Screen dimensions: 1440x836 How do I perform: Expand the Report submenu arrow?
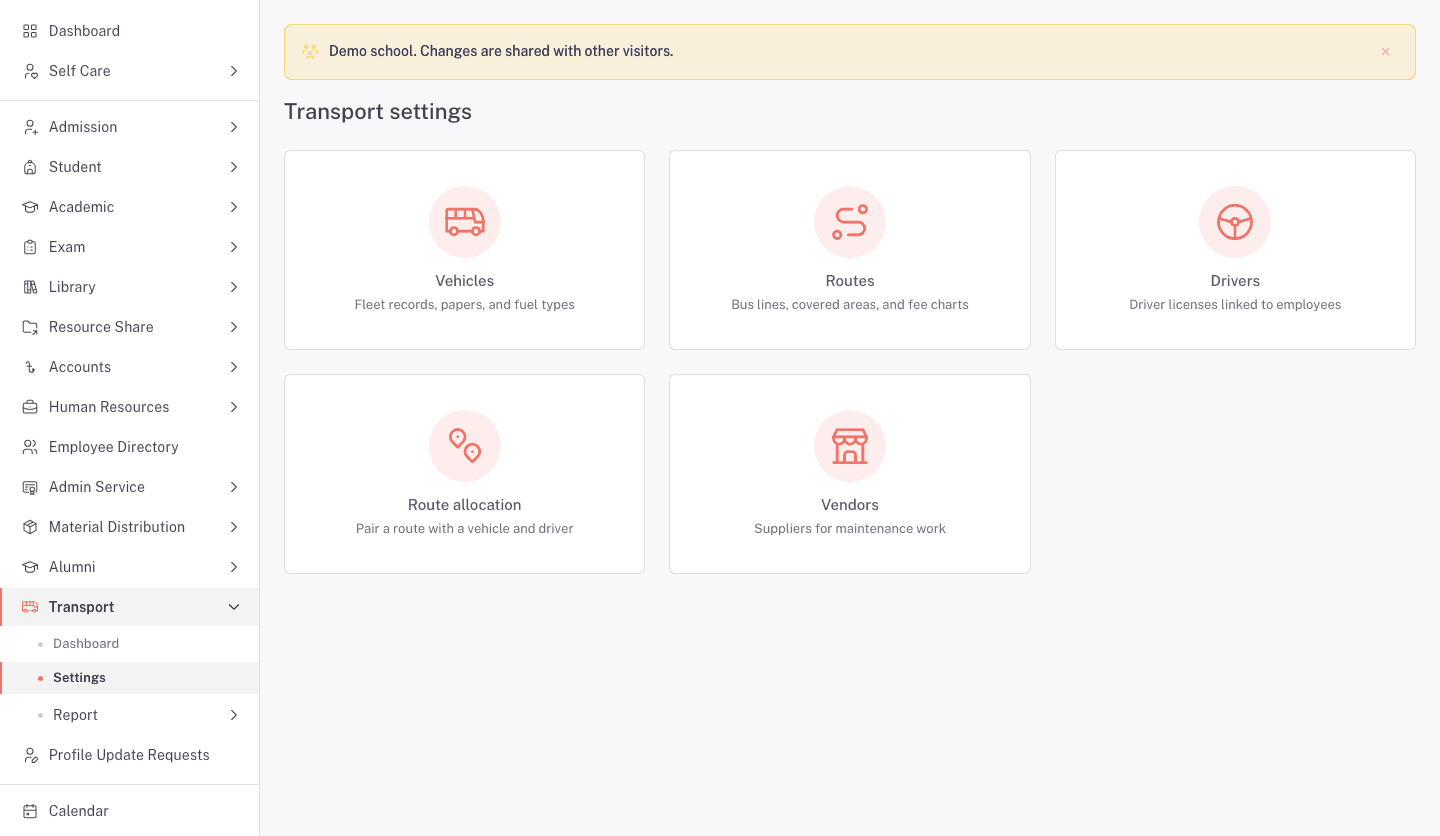click(x=234, y=715)
